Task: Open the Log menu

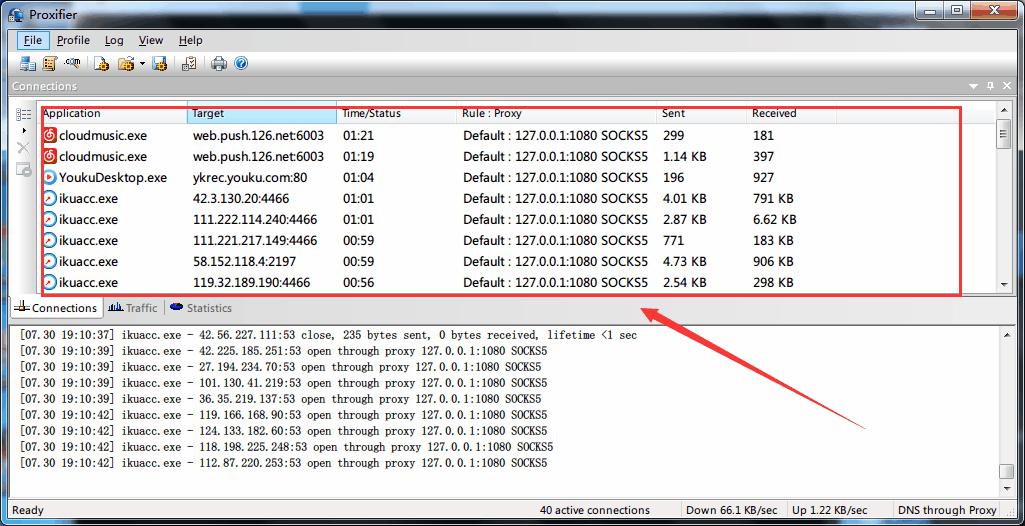Action: click(x=114, y=40)
